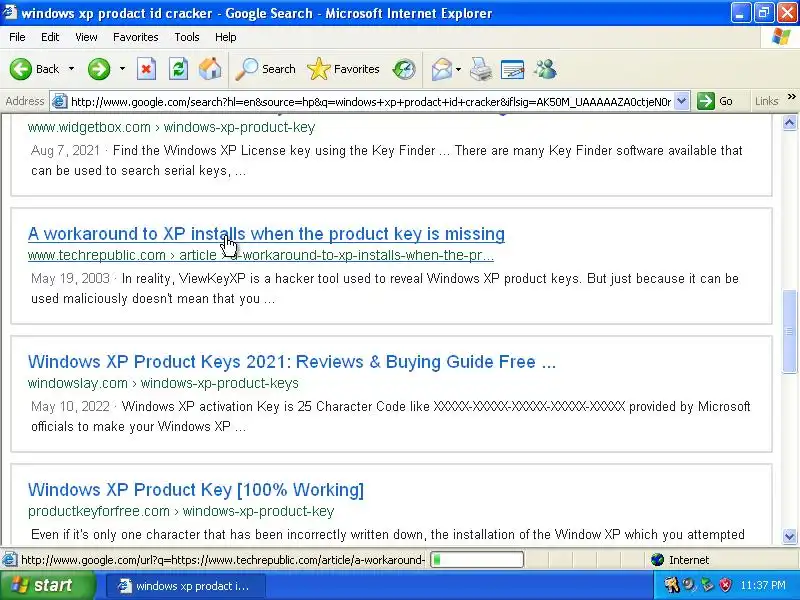Click inside the Address URL field
The height and width of the screenshot is (600, 800).
click(371, 102)
